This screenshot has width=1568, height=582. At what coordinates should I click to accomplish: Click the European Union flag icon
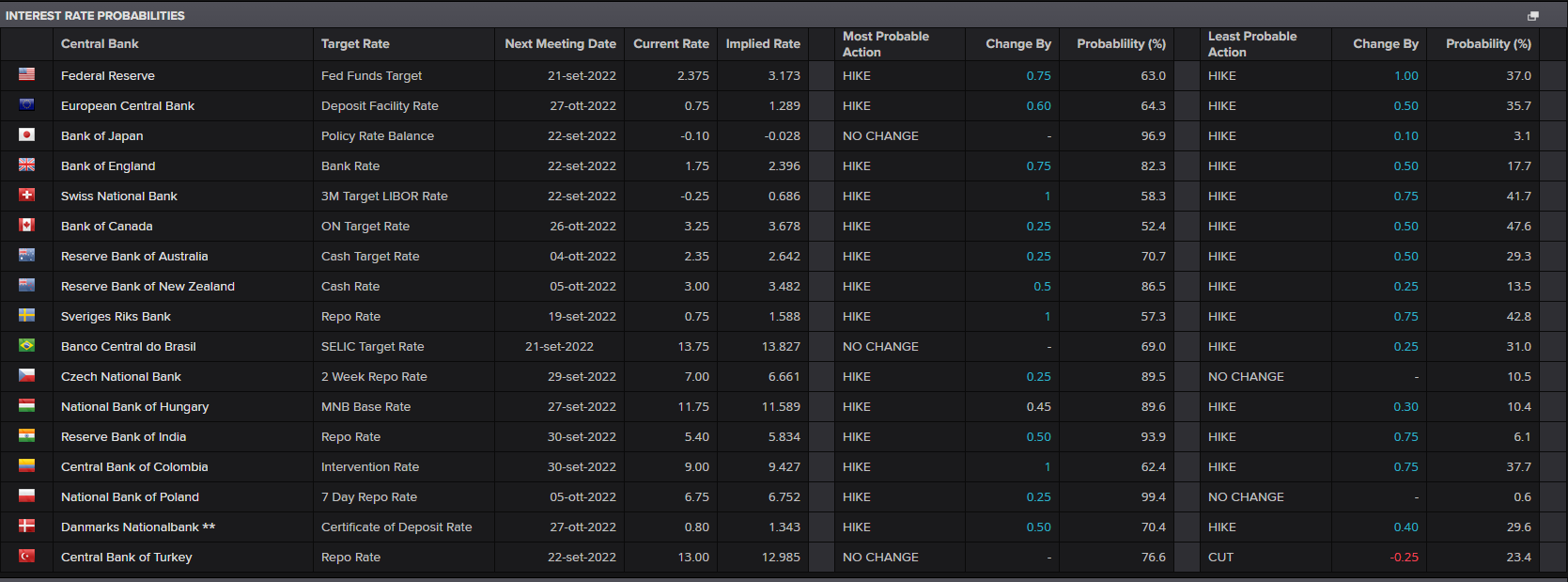(x=26, y=104)
